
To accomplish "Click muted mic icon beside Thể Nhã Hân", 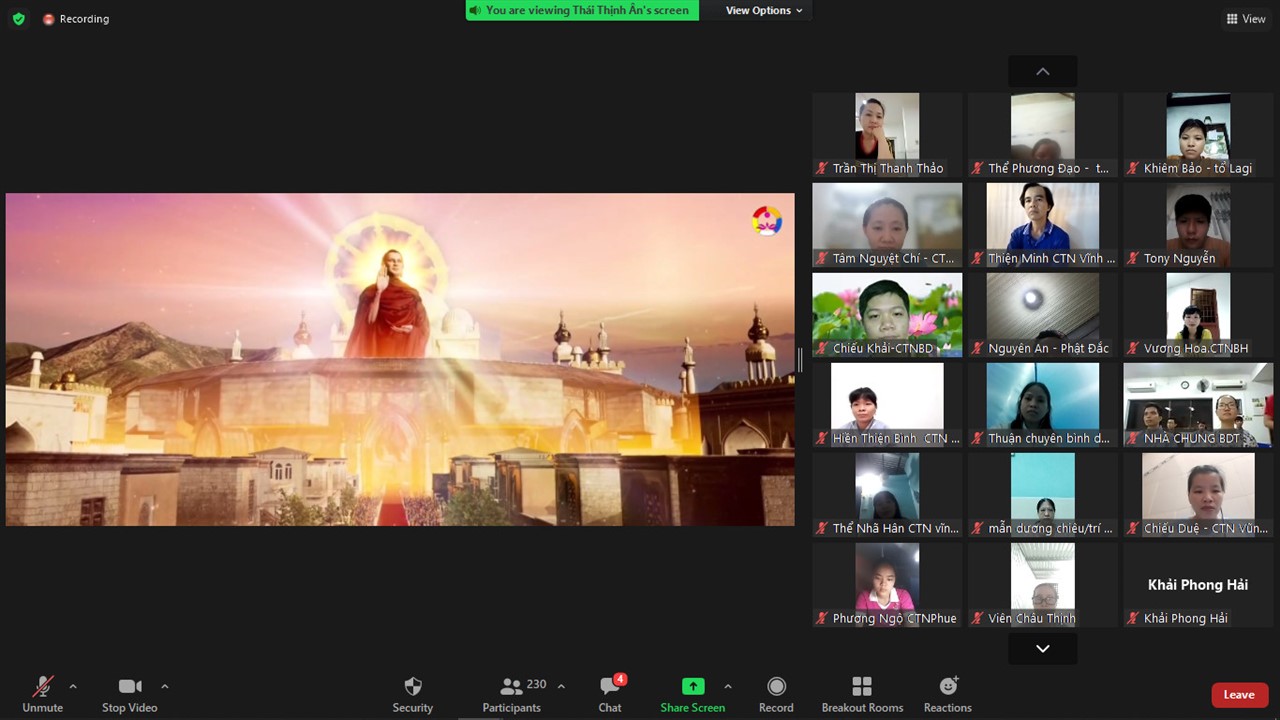I will click(822, 528).
